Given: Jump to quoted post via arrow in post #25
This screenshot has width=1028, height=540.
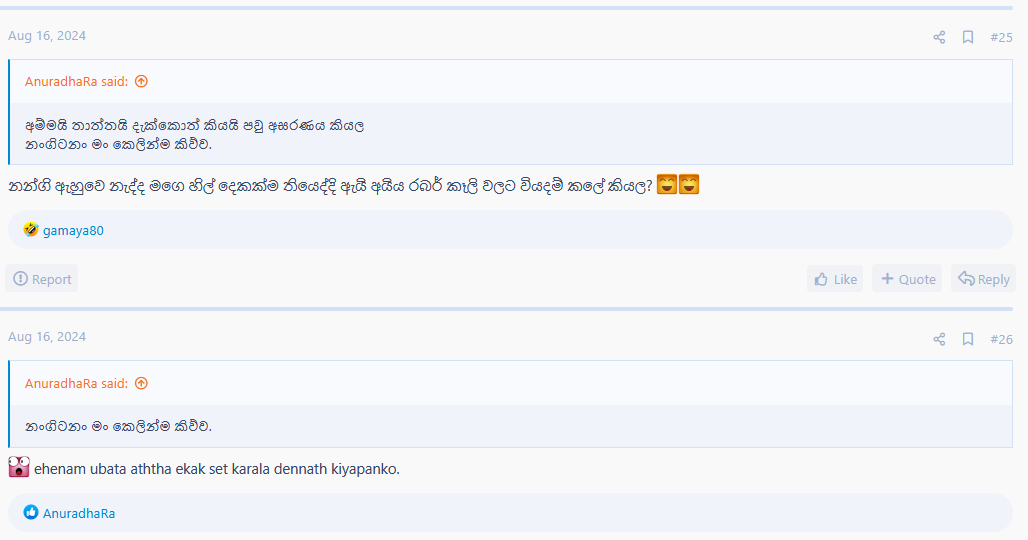Looking at the screenshot, I should tap(141, 81).
